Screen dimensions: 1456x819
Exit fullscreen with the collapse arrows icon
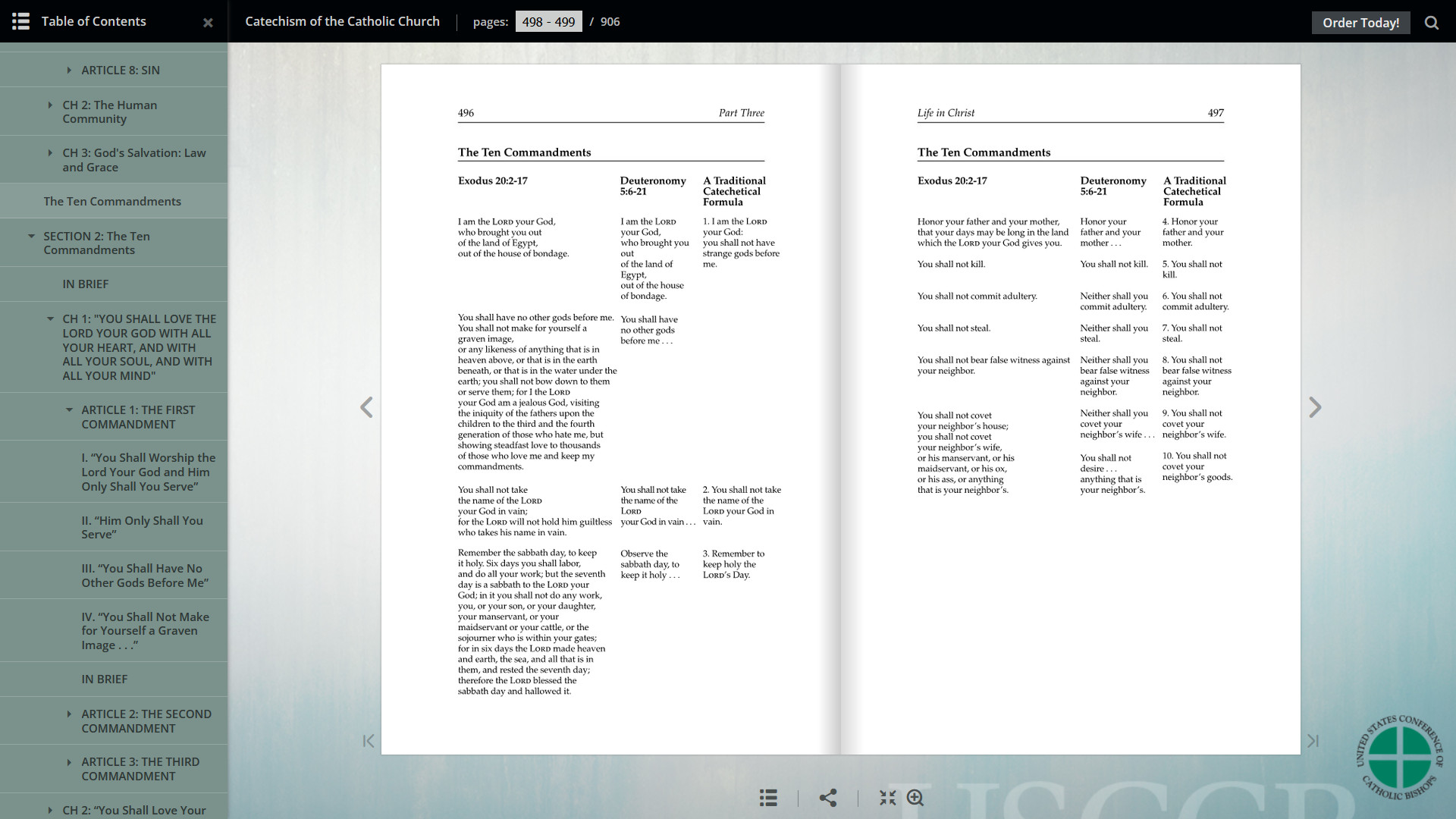tap(887, 798)
